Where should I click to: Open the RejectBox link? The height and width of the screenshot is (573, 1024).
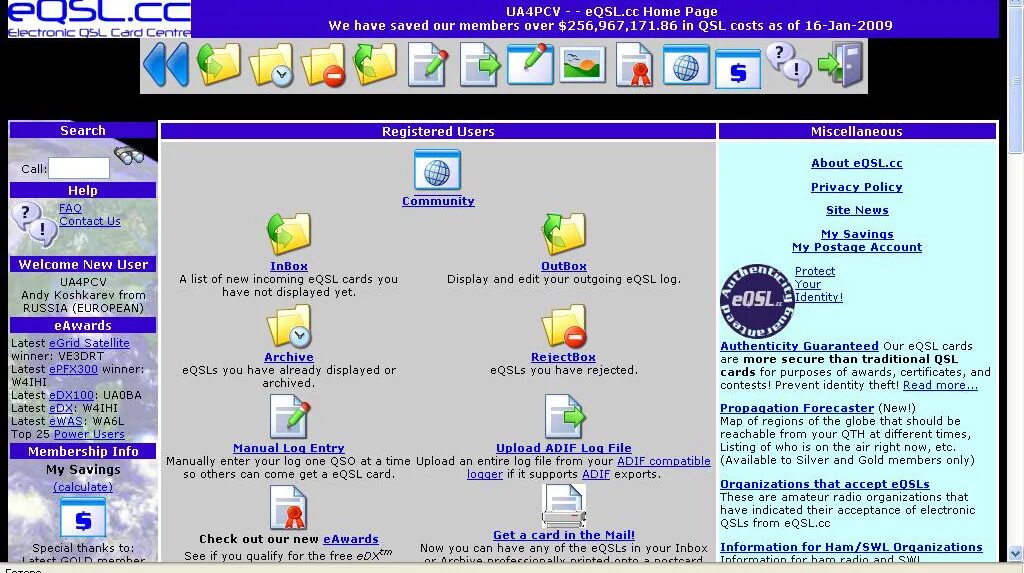563,357
